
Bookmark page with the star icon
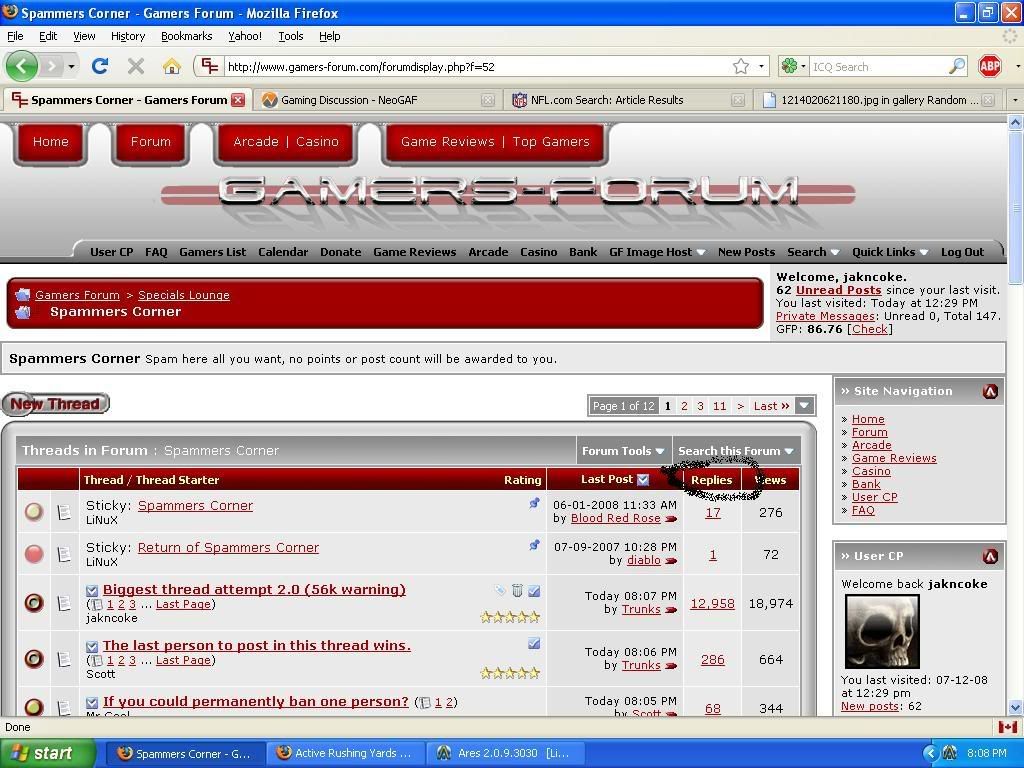pyautogui.click(x=741, y=66)
